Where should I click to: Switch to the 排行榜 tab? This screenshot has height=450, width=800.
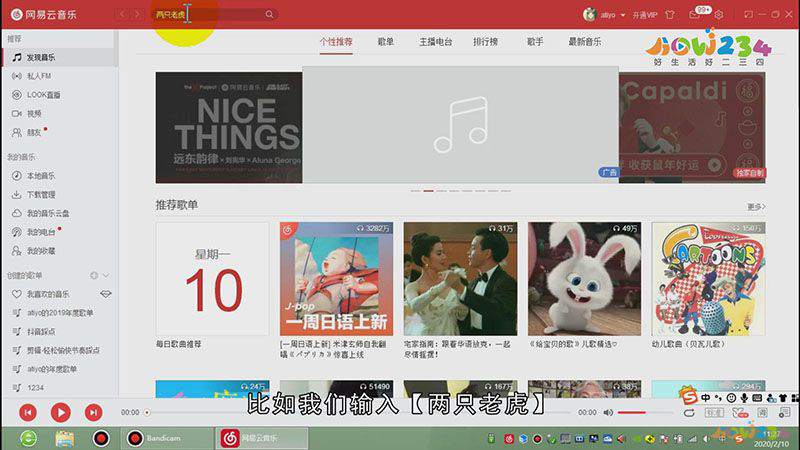tap(485, 42)
